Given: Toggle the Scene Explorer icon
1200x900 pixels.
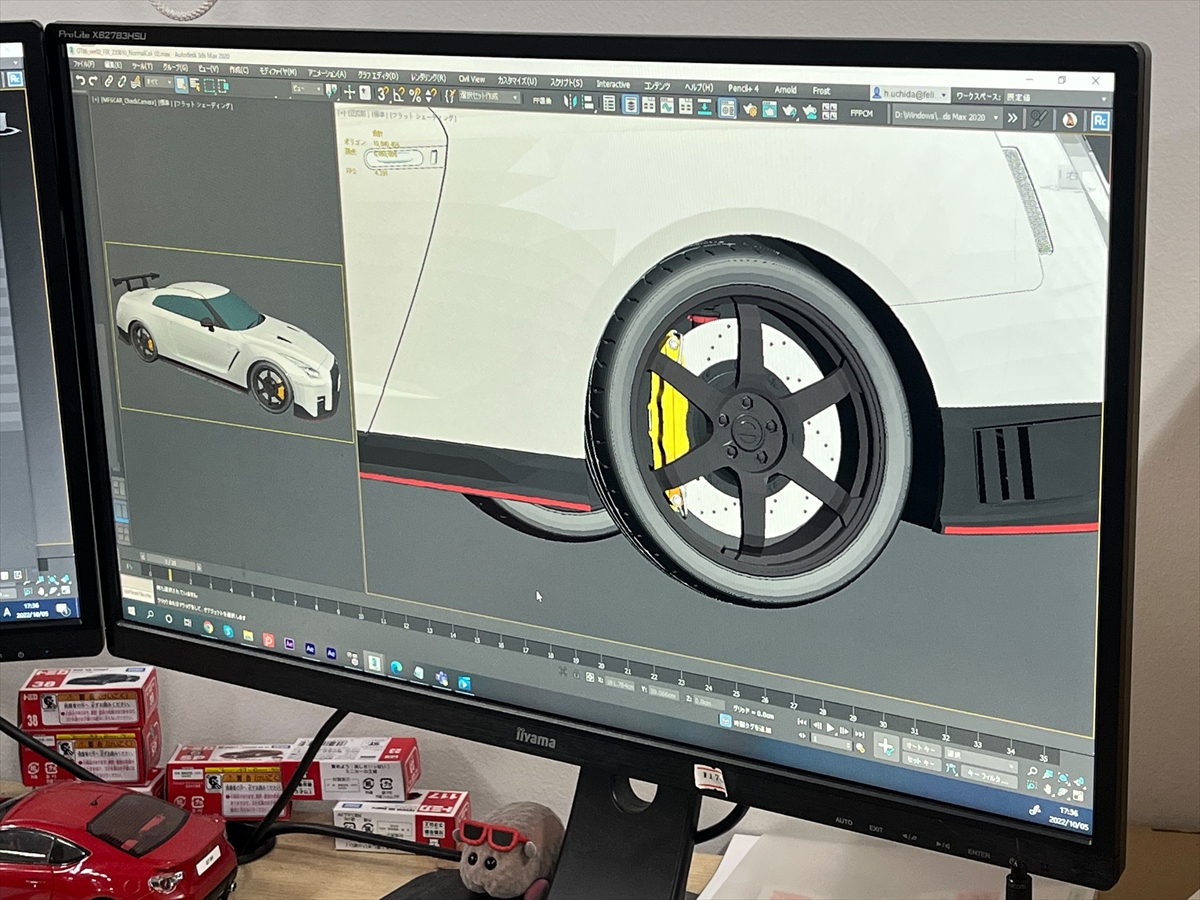Looking at the screenshot, I should pyautogui.click(x=609, y=103).
